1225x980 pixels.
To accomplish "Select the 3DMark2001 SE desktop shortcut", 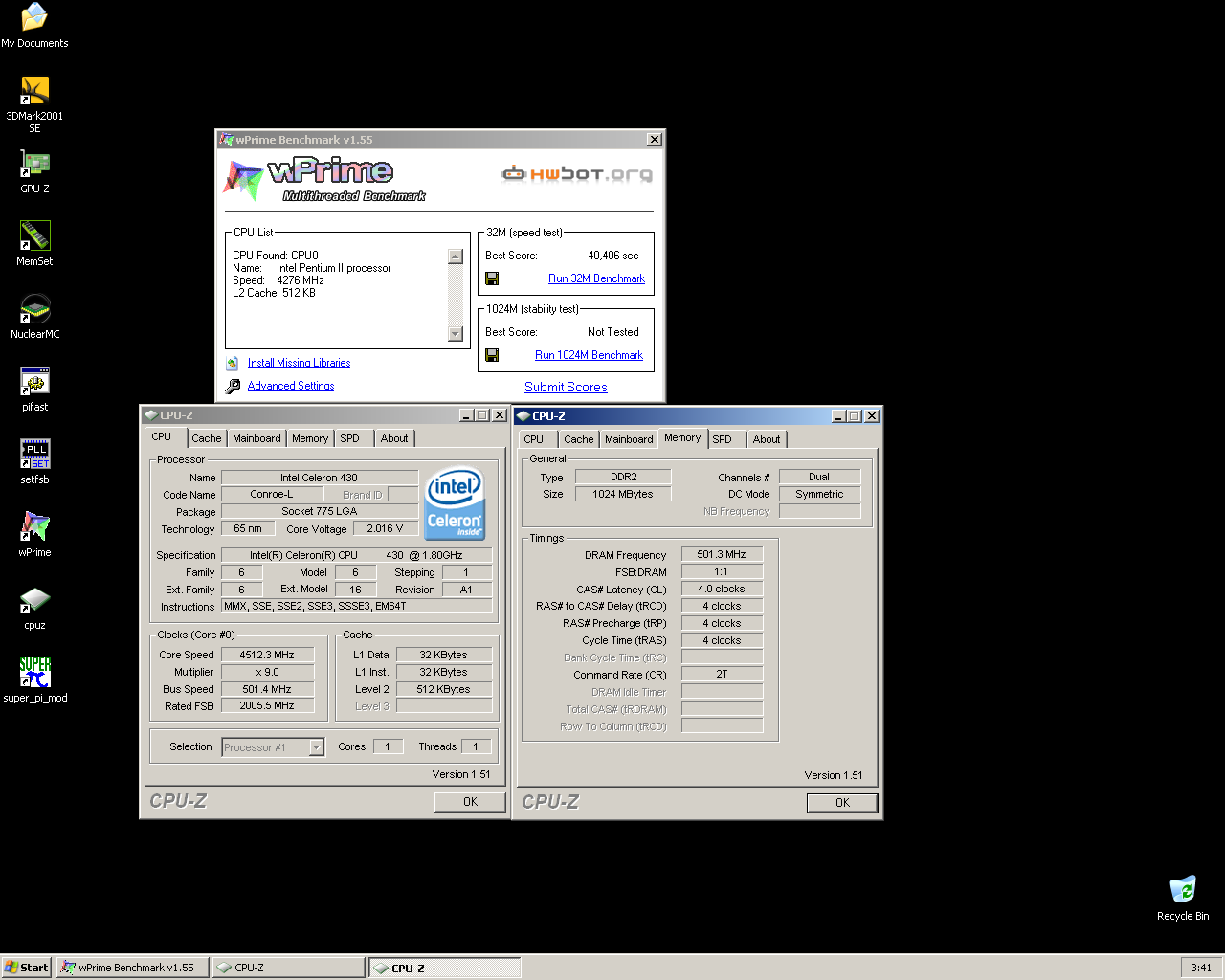I will [34, 105].
